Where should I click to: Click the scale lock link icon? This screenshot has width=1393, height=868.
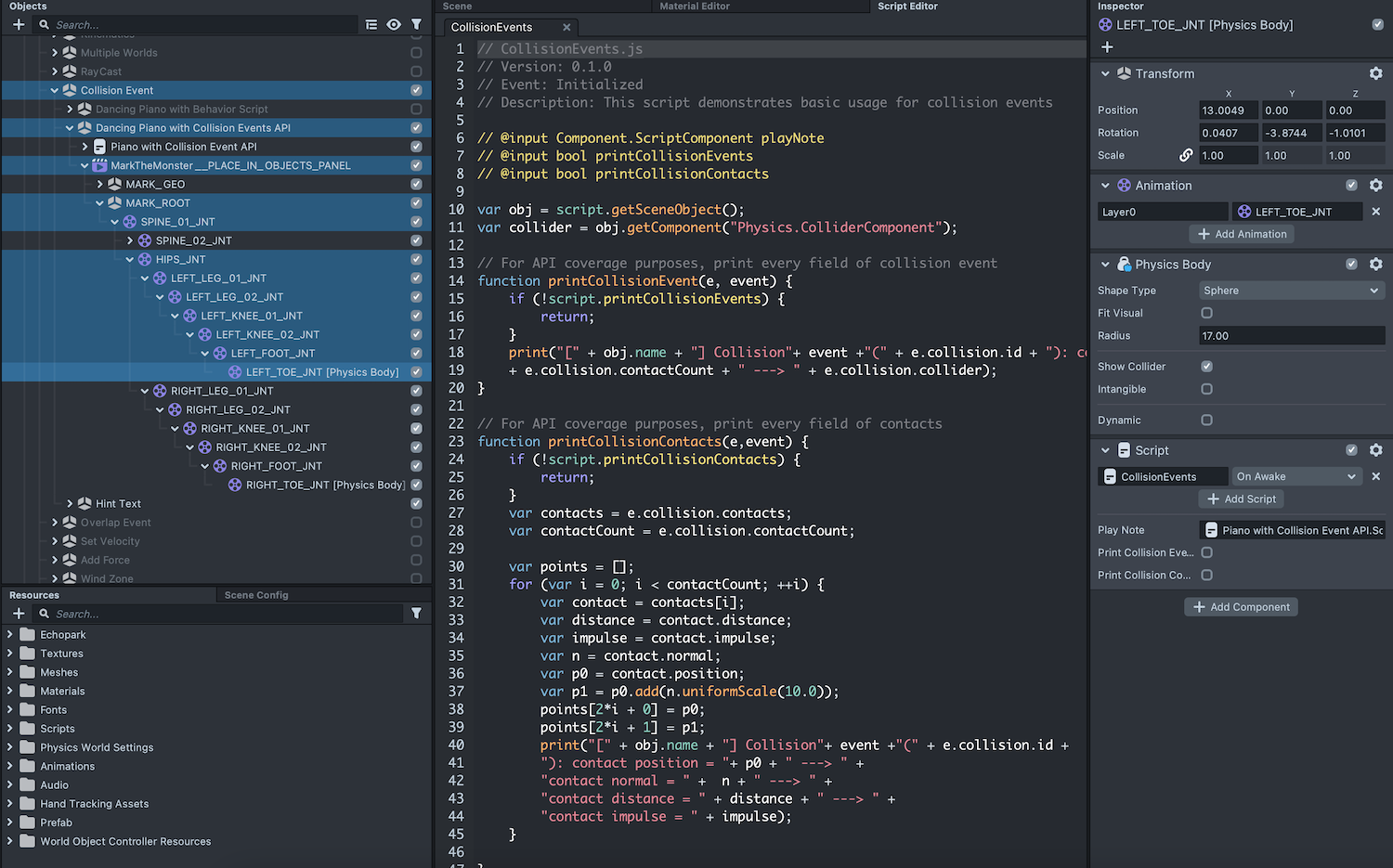(1186, 155)
